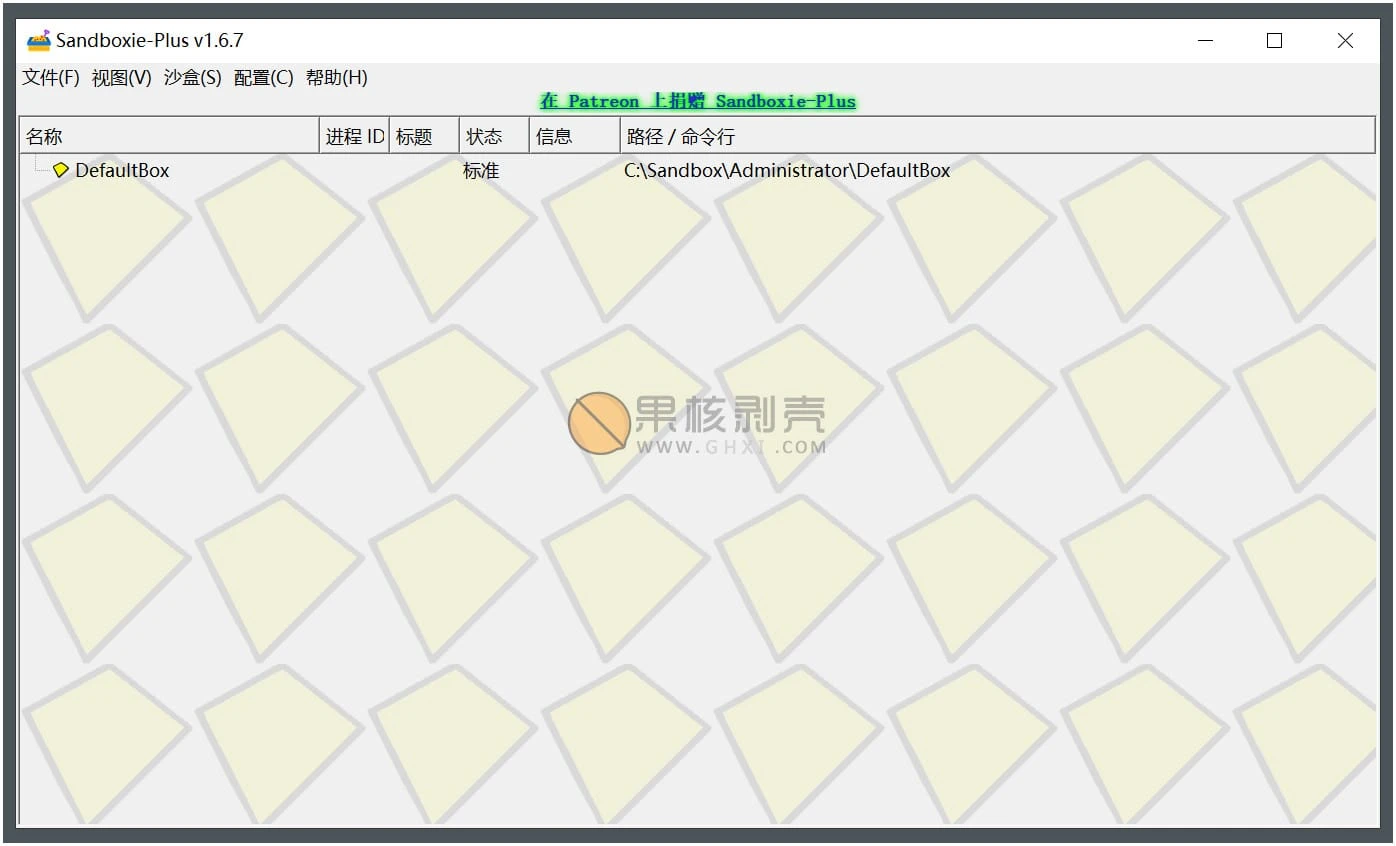Image resolution: width=1396 pixels, height=846 pixels.
Task: Sort by the 标题 column header
Action: pos(424,136)
